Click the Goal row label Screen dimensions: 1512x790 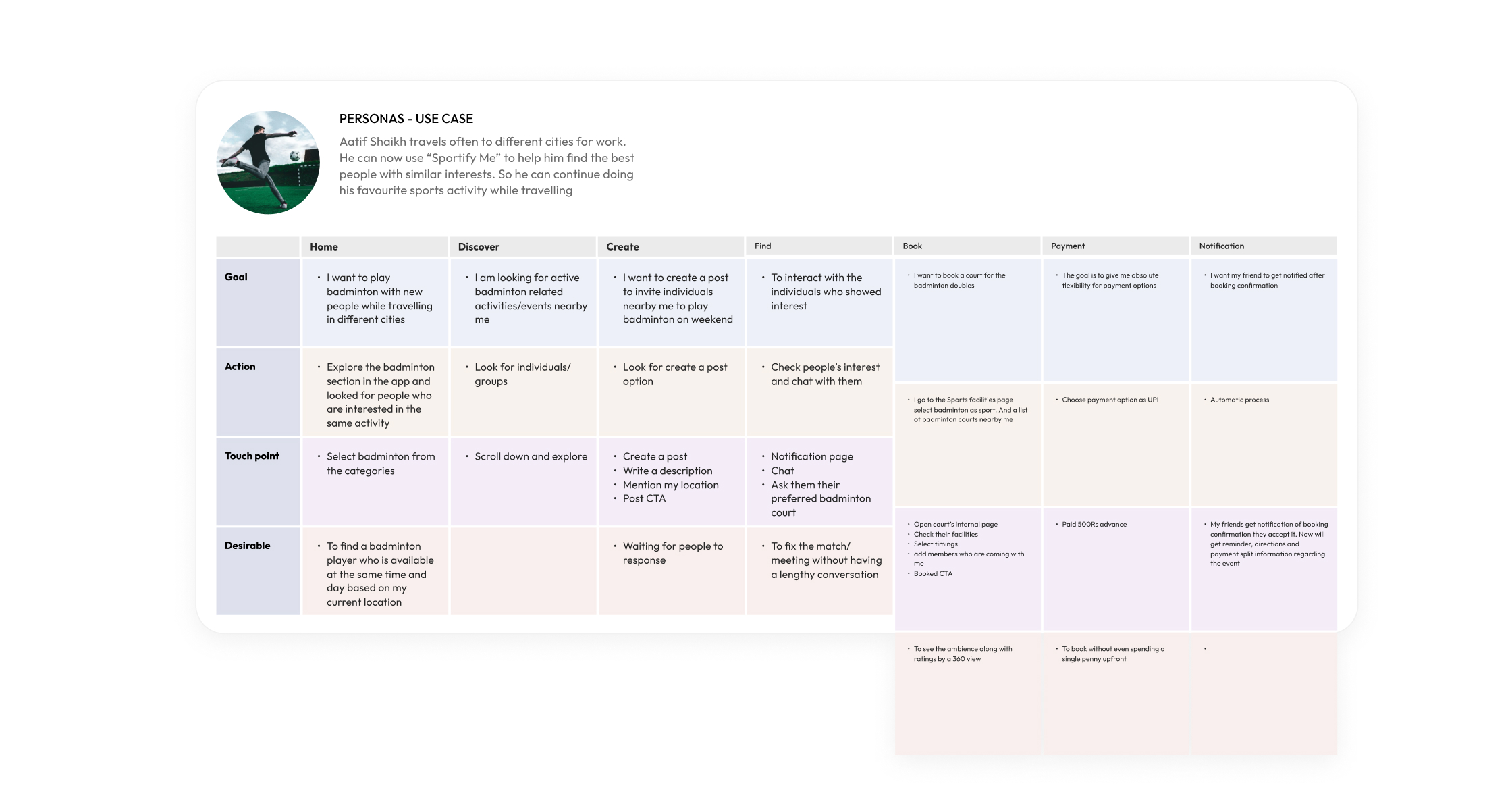point(236,277)
